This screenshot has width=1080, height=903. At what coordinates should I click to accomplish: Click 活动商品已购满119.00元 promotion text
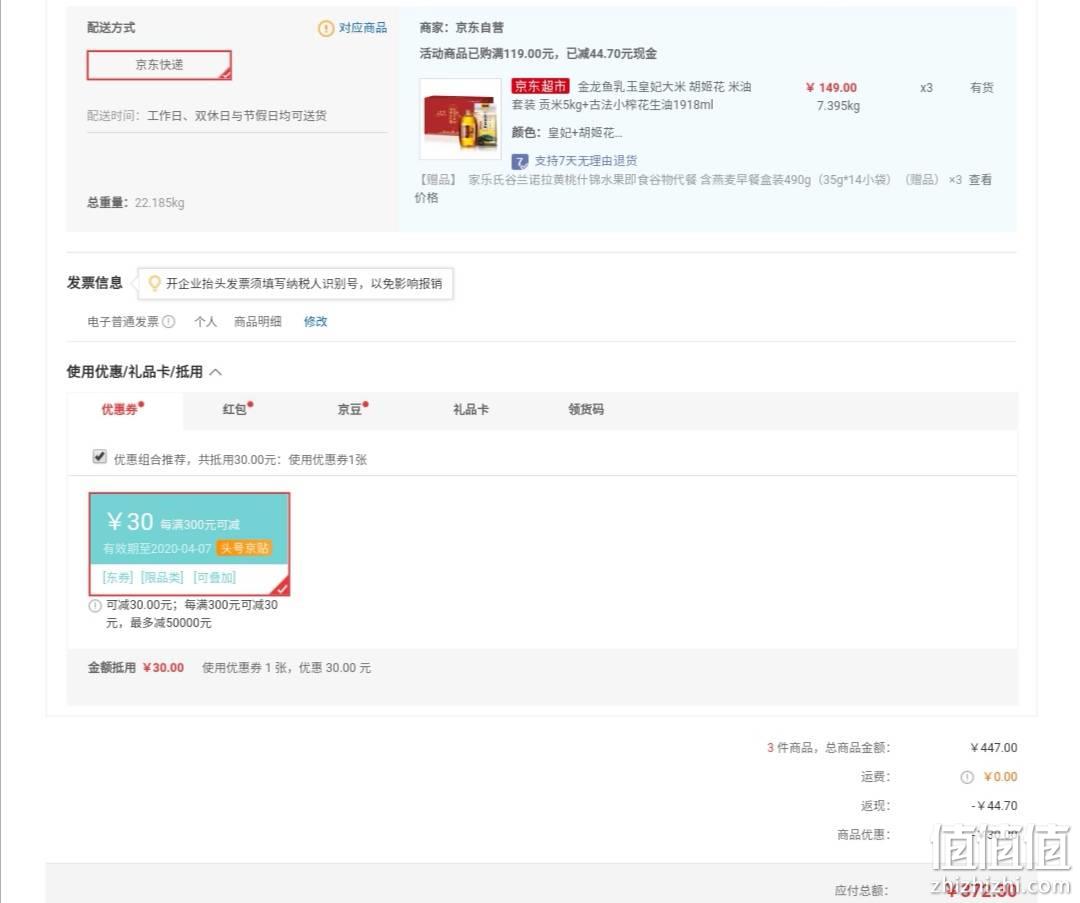(x=538, y=54)
